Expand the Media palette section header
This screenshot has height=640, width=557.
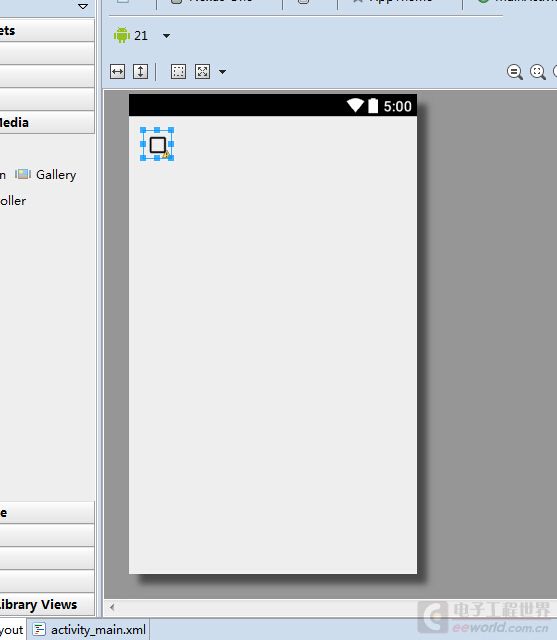[x=47, y=122]
